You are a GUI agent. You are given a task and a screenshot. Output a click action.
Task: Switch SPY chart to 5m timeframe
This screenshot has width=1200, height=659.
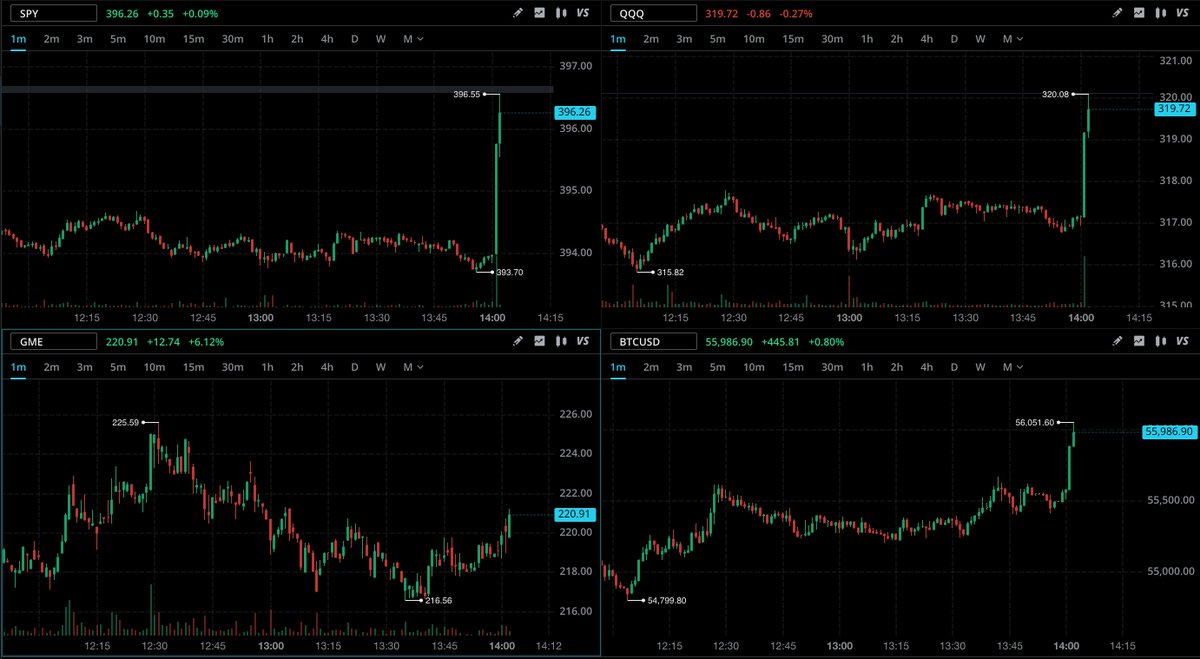(x=118, y=38)
